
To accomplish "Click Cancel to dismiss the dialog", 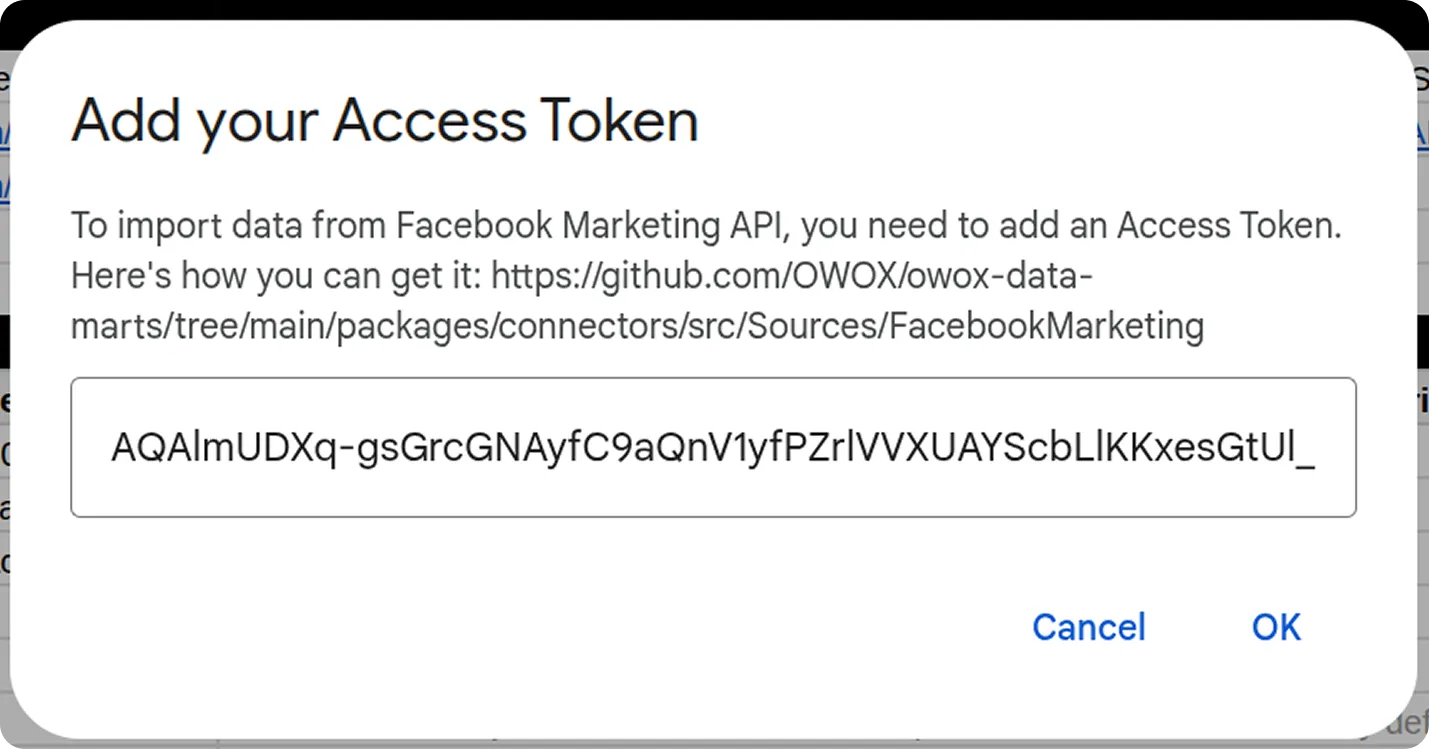I will tap(1088, 627).
